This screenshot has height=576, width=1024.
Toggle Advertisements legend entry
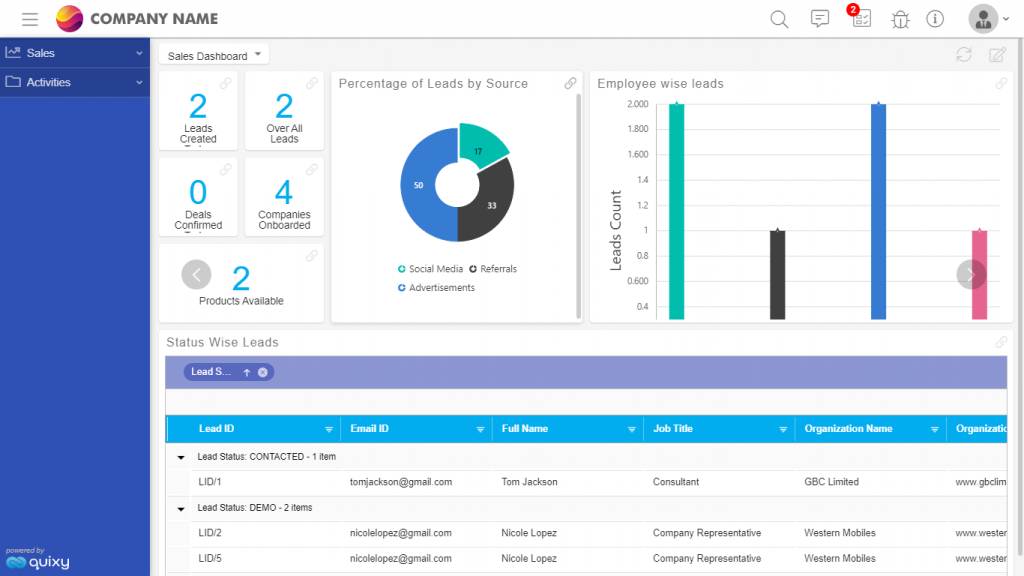point(436,288)
